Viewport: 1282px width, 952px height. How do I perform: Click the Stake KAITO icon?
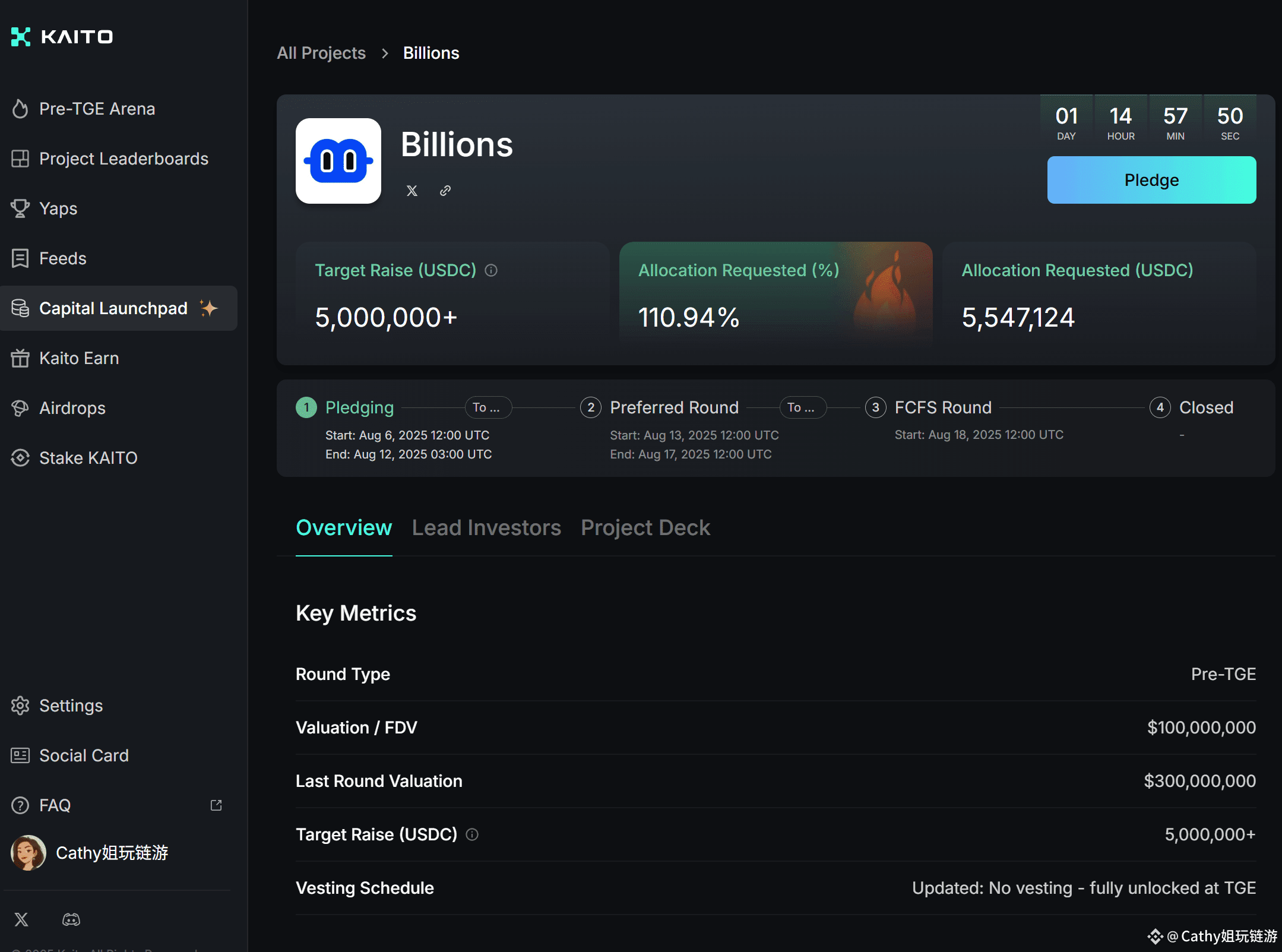pos(20,458)
